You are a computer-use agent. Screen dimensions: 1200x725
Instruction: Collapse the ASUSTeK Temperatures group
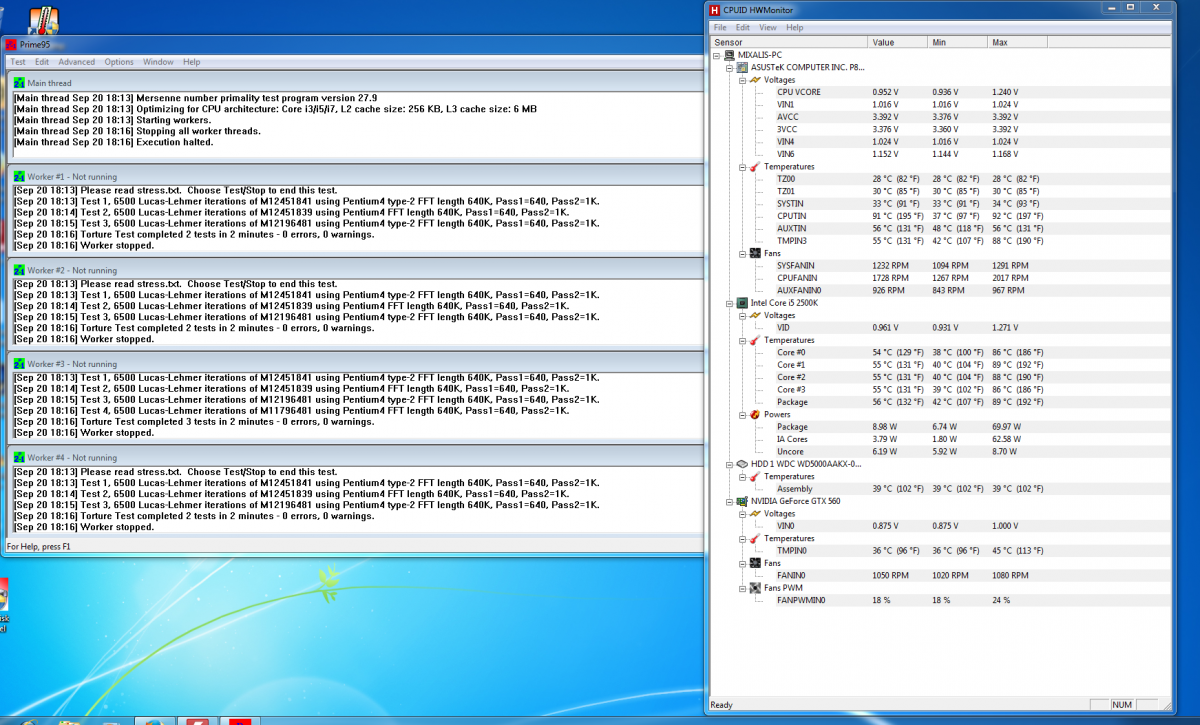(x=742, y=167)
